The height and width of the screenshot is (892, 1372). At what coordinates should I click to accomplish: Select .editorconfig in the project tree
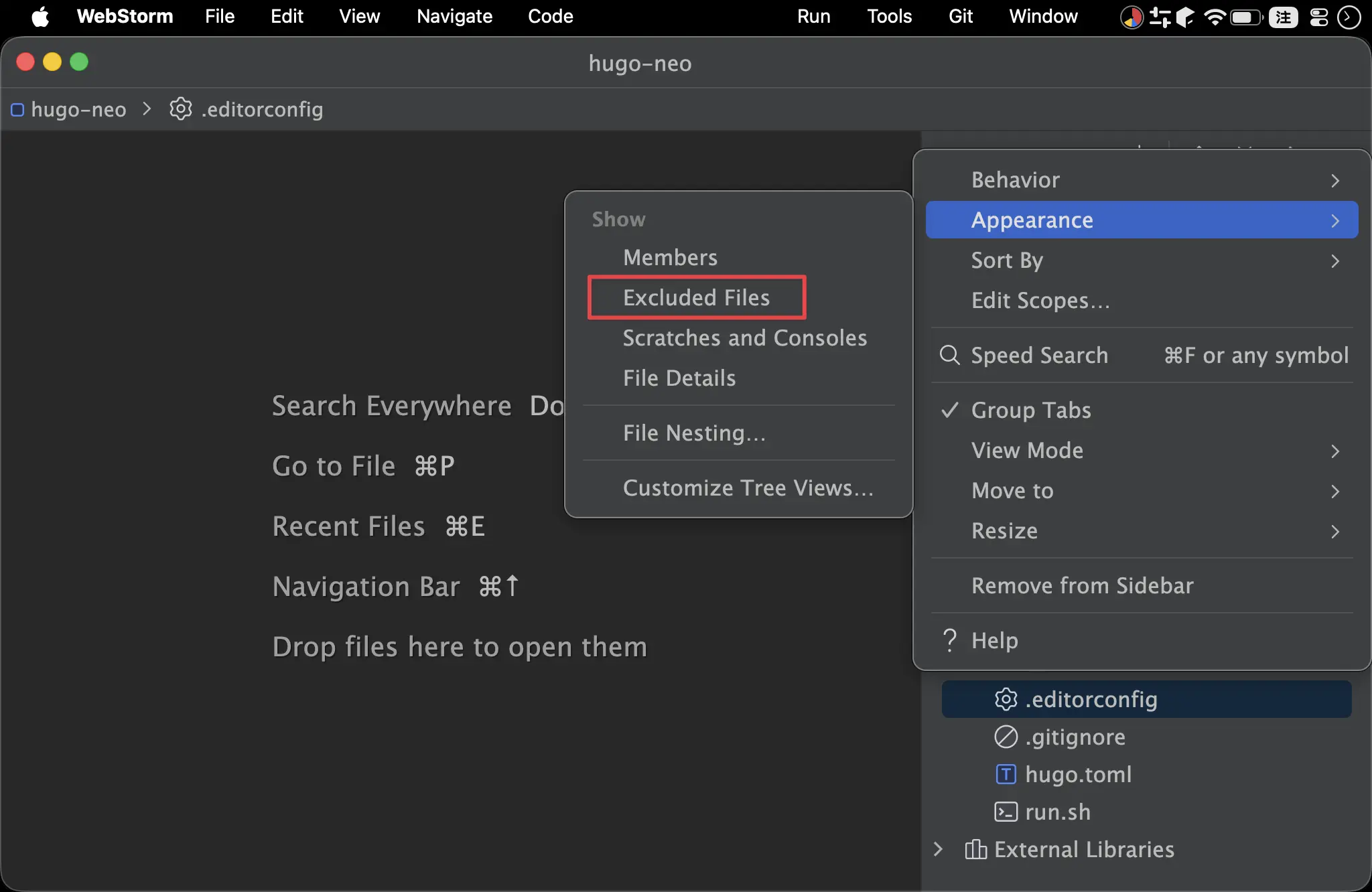[x=1146, y=699]
